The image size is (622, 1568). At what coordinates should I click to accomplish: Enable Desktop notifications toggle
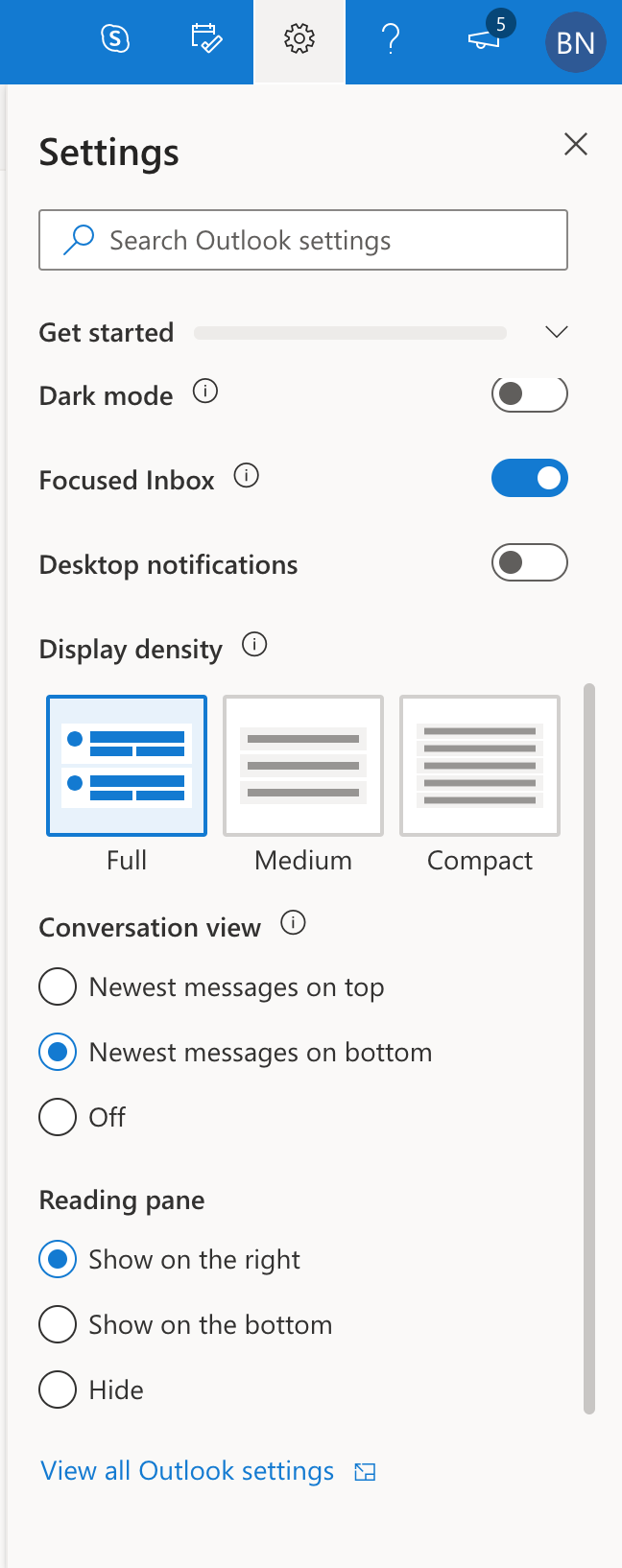point(530,562)
